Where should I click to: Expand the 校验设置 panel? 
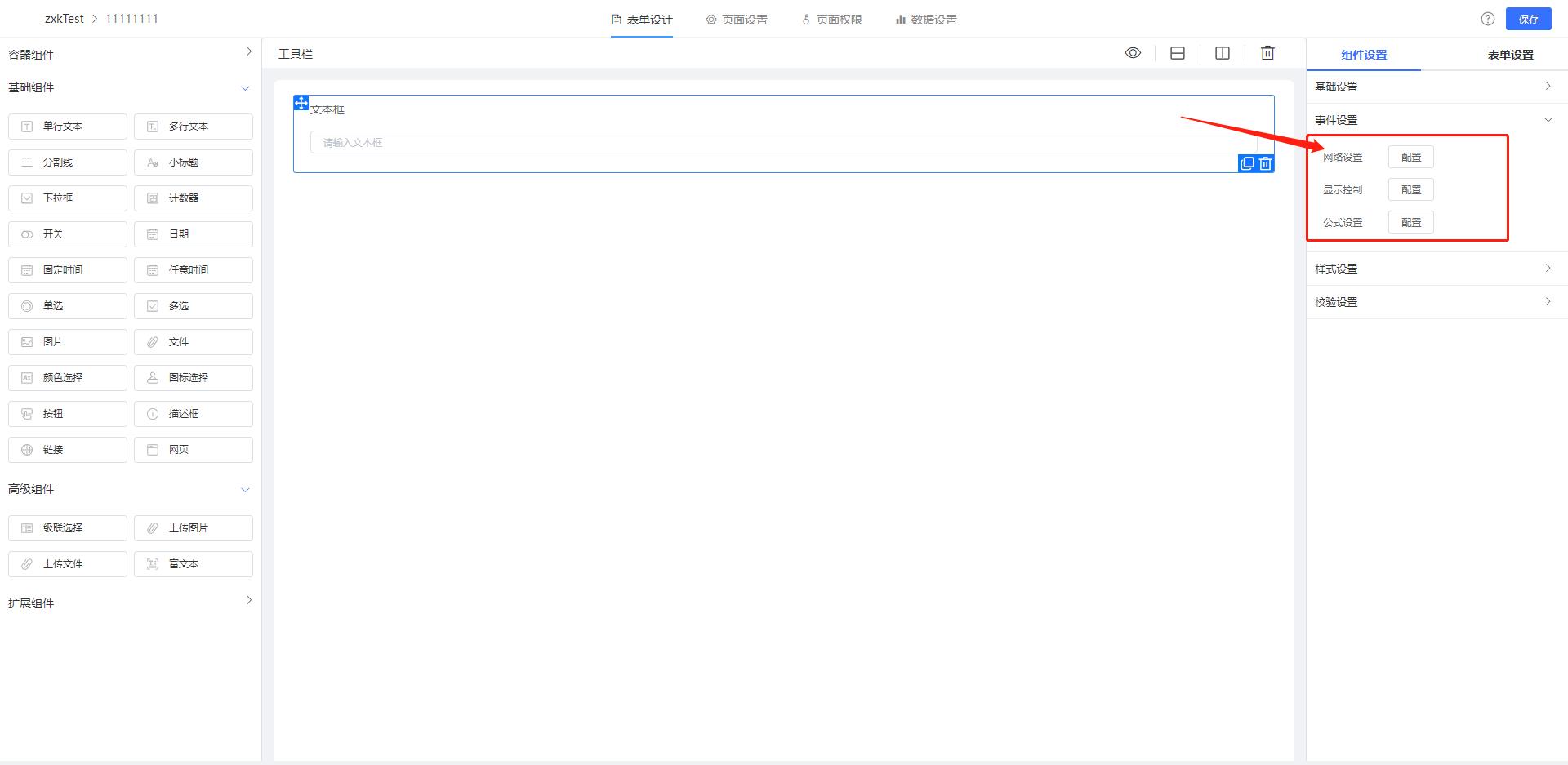1437,302
